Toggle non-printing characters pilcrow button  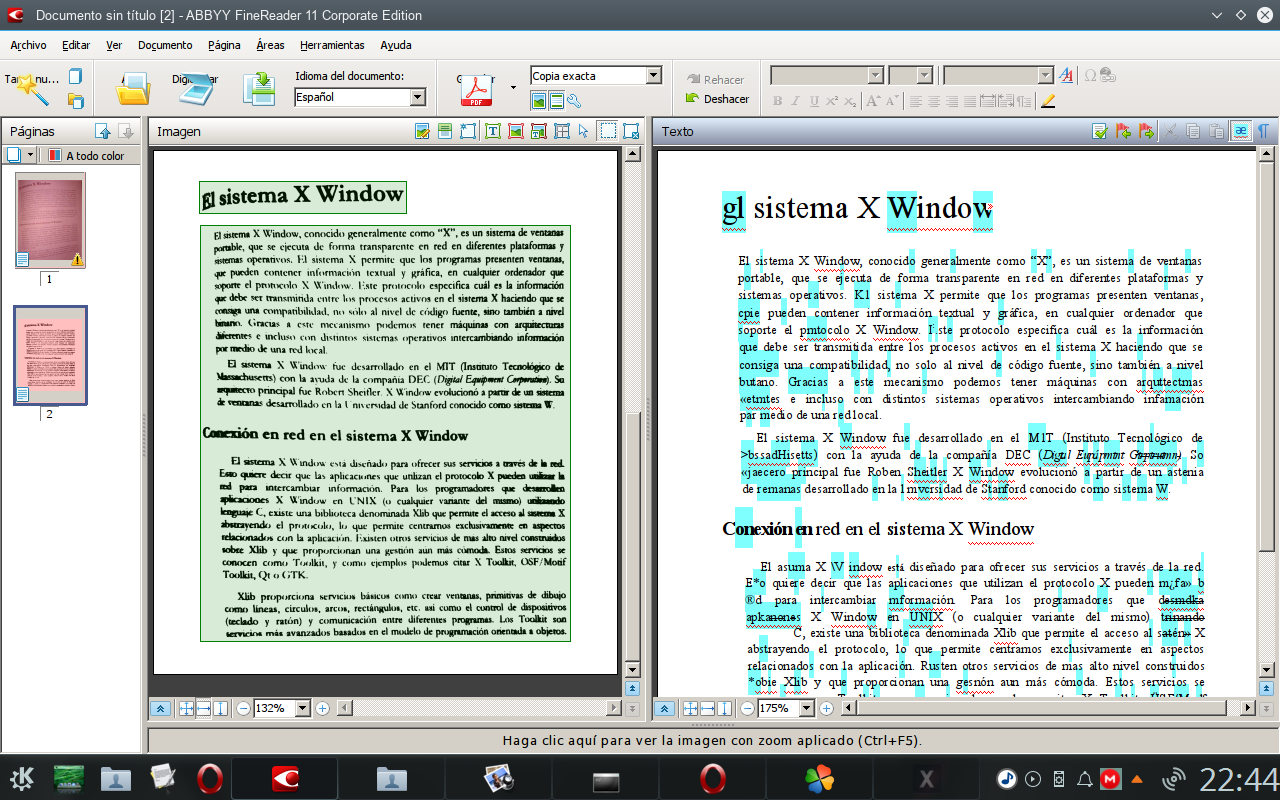1263,131
